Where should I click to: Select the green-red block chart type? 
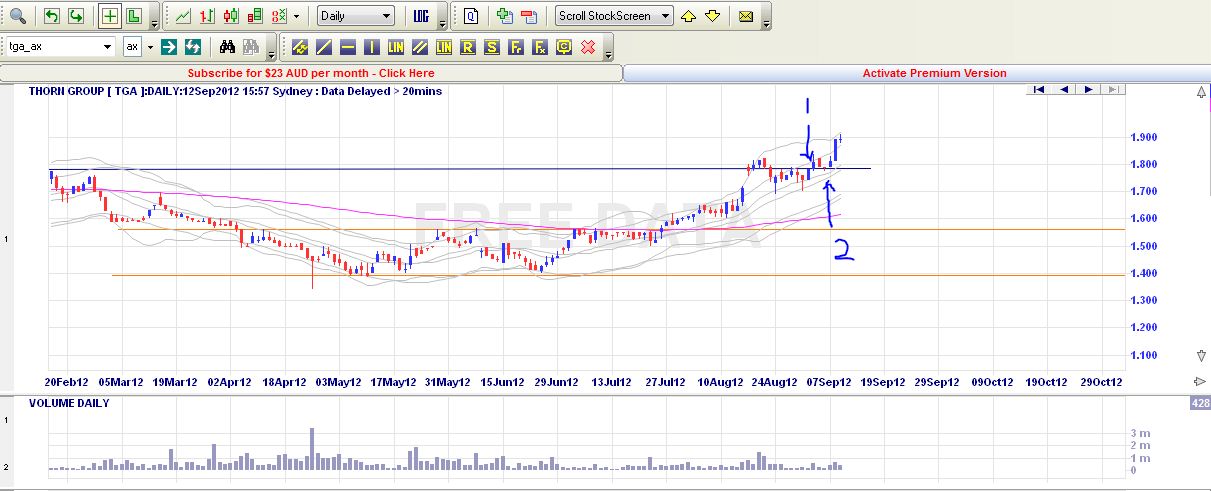tap(256, 16)
